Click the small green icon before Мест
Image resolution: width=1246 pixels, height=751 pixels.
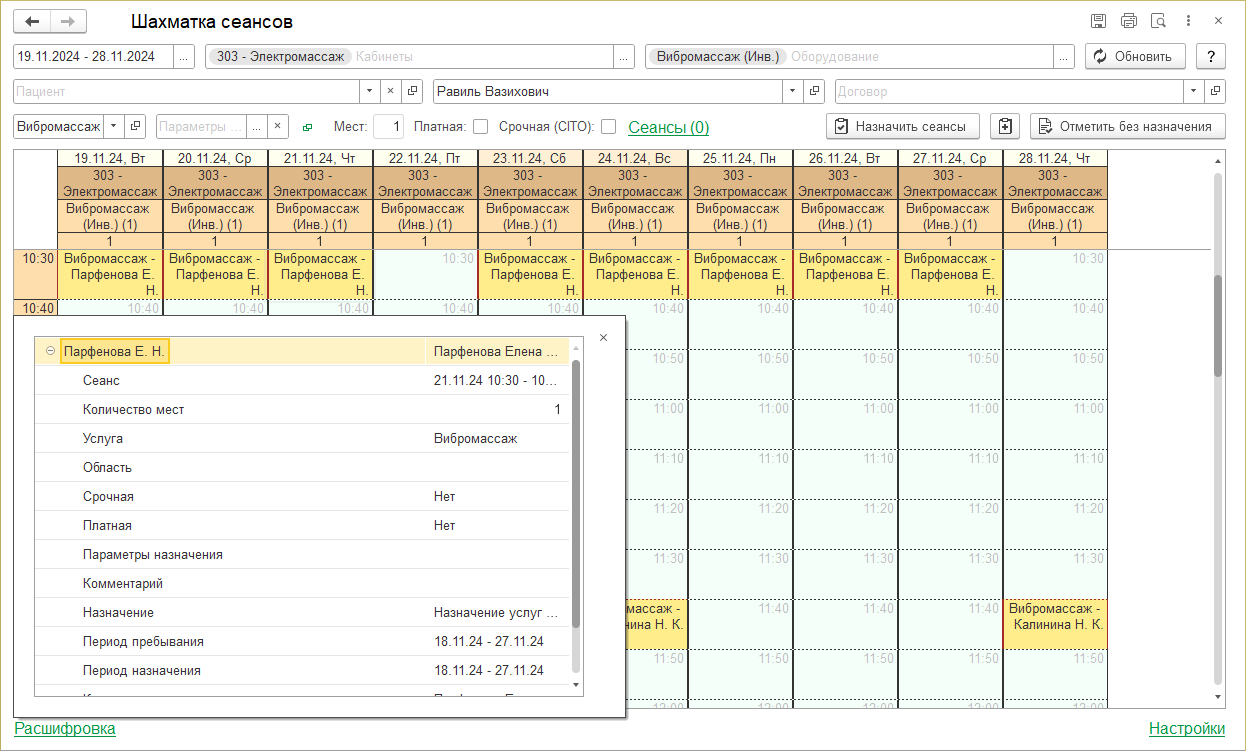[x=307, y=127]
